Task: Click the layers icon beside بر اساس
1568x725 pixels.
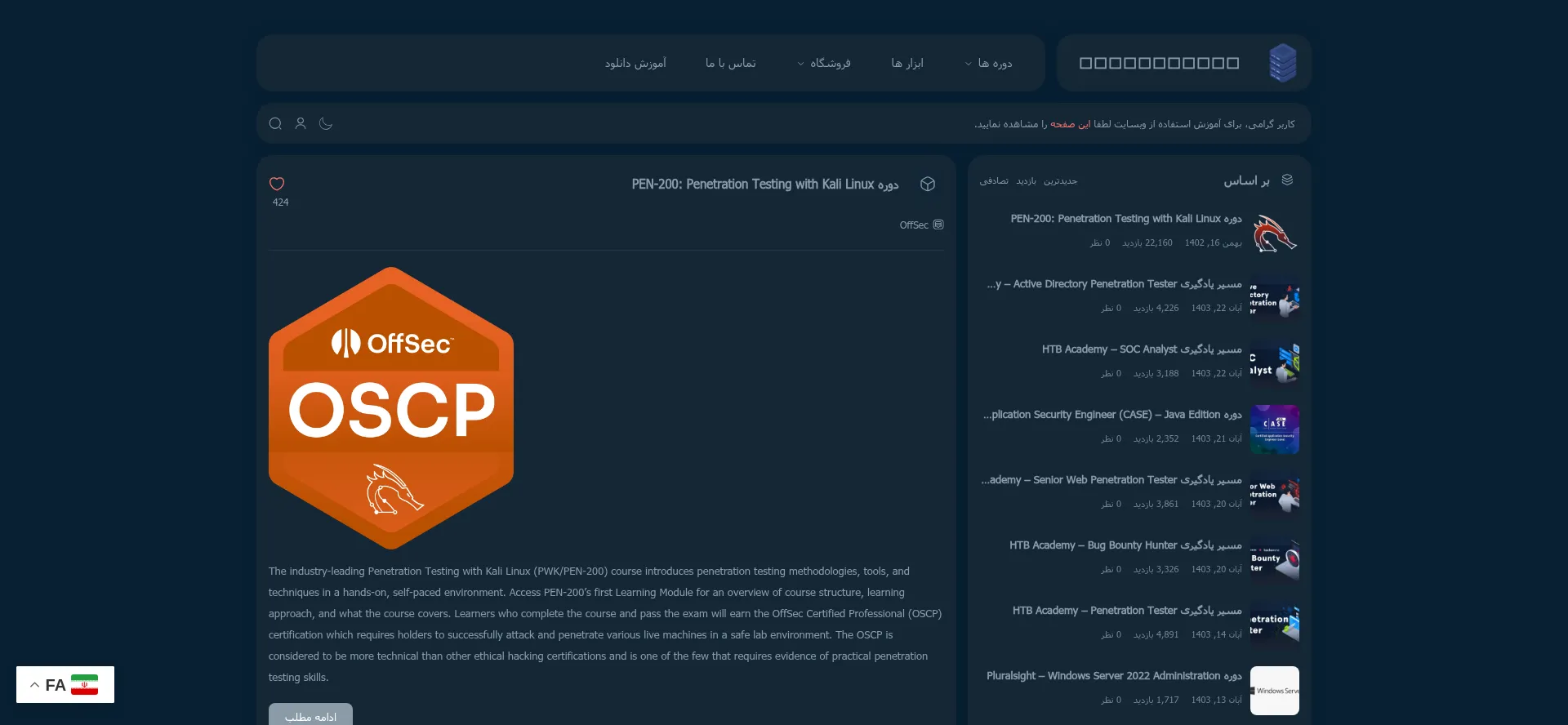Action: (x=1287, y=180)
